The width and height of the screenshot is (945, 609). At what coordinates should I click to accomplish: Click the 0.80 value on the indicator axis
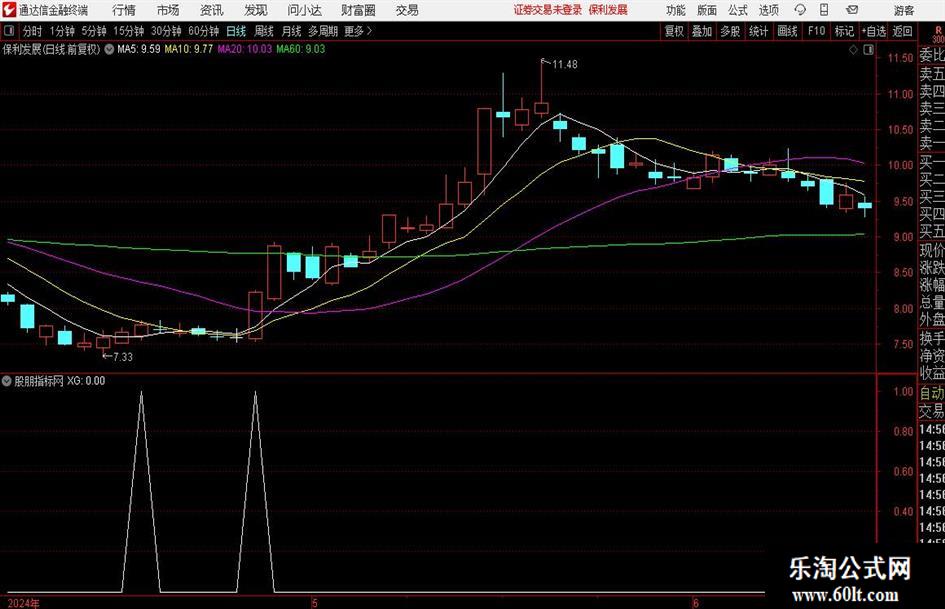coord(904,432)
